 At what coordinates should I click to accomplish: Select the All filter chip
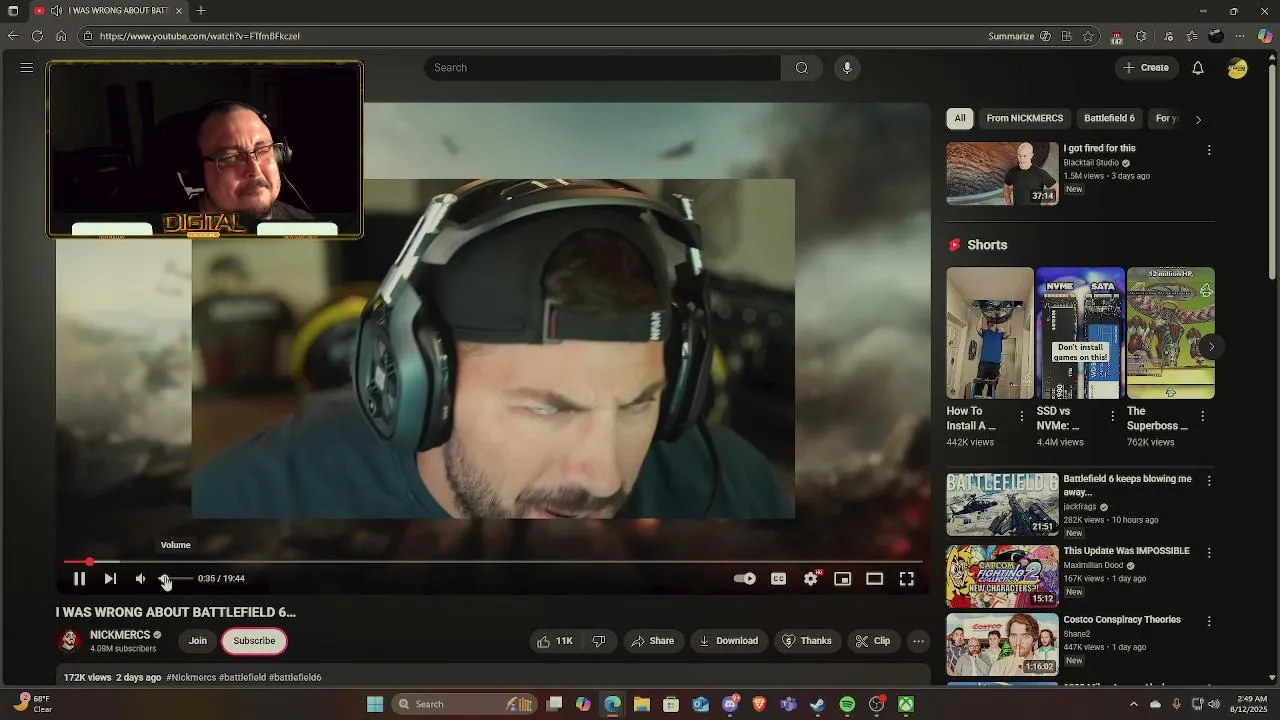pyautogui.click(x=960, y=118)
